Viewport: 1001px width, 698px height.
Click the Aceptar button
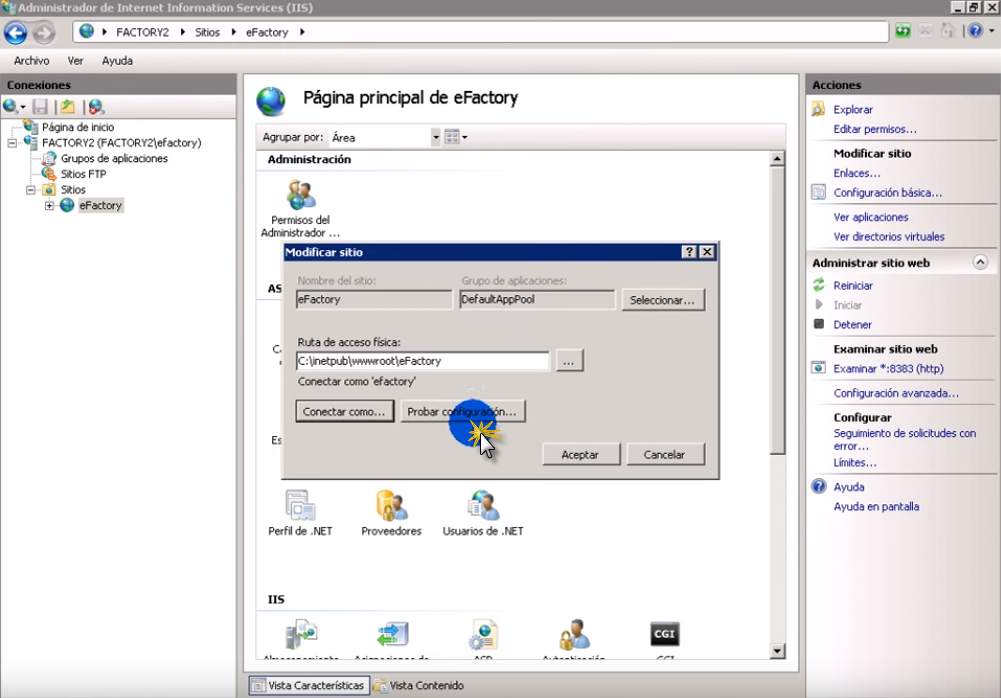[580, 455]
